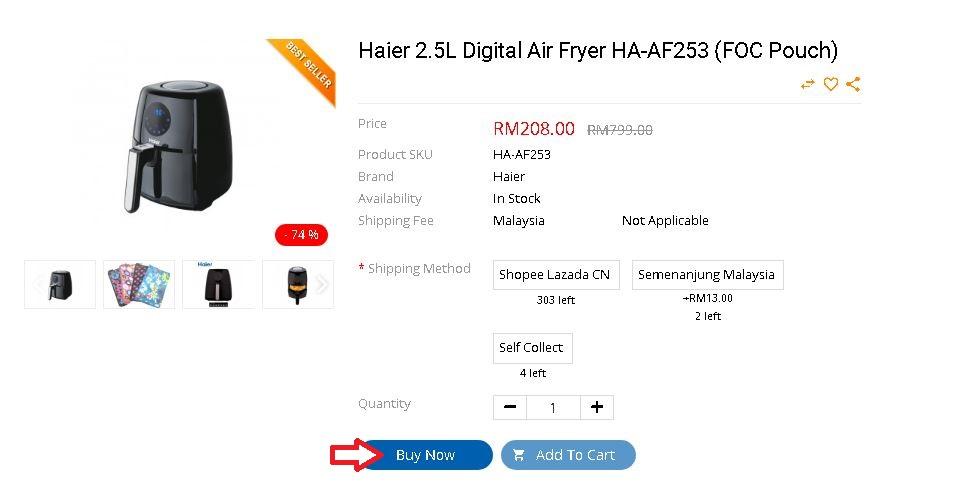View first air fryer thumbnail
This screenshot has width=968, height=487.
(x=60, y=285)
